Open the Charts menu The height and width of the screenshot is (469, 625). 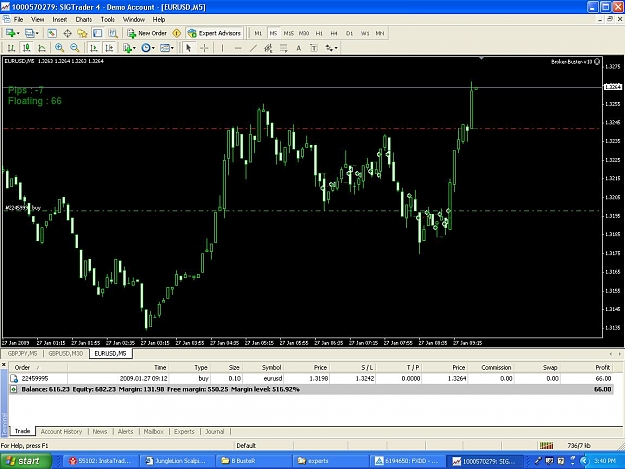(x=84, y=20)
